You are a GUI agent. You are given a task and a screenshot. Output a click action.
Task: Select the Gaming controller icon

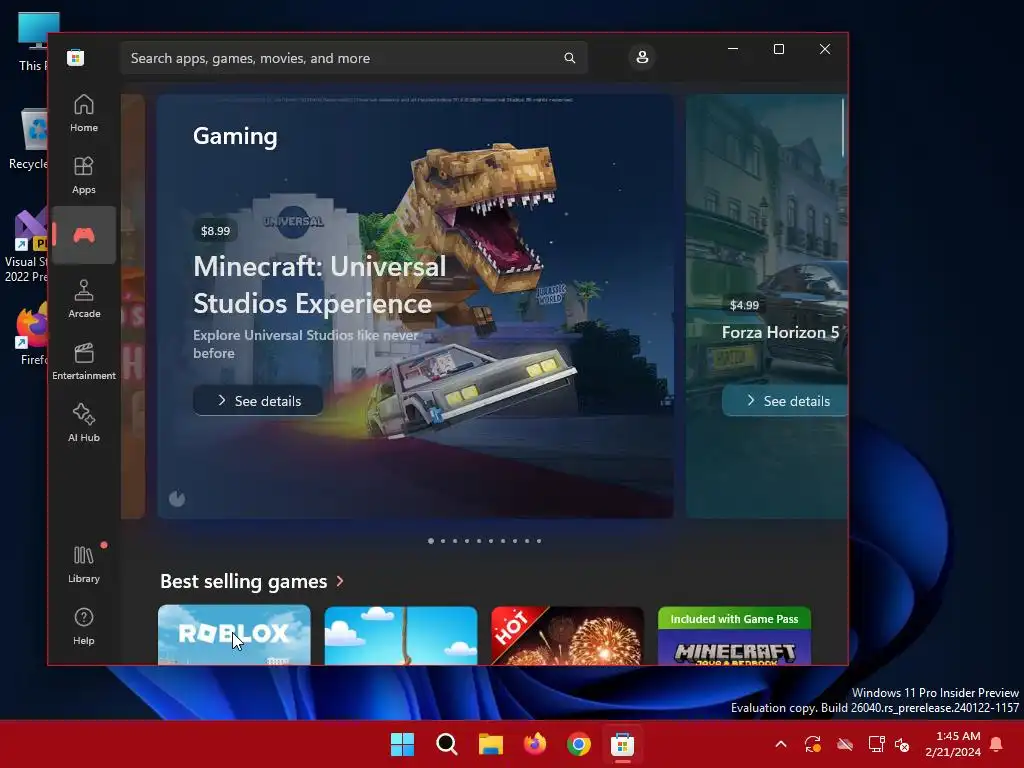click(84, 235)
